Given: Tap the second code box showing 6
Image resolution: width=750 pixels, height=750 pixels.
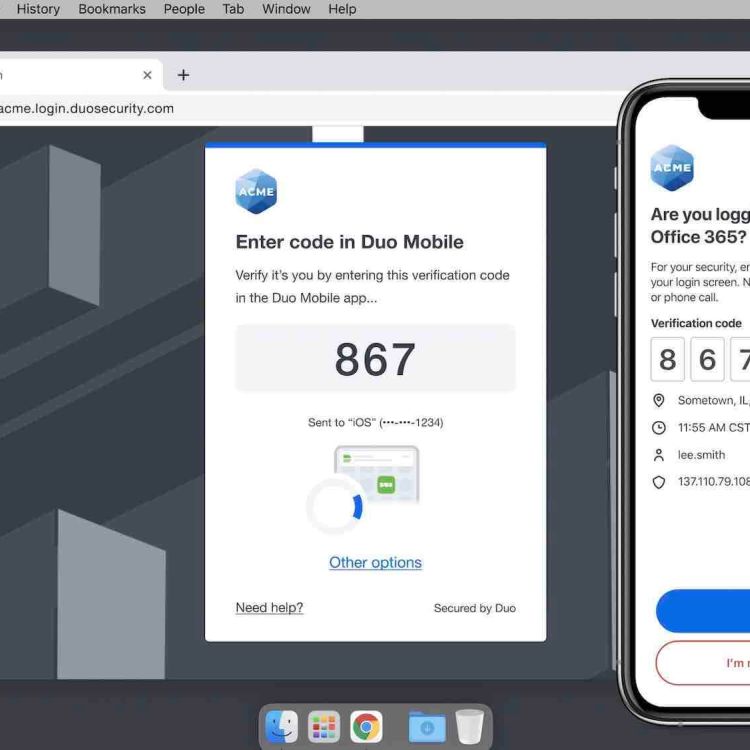Looking at the screenshot, I should (707, 359).
